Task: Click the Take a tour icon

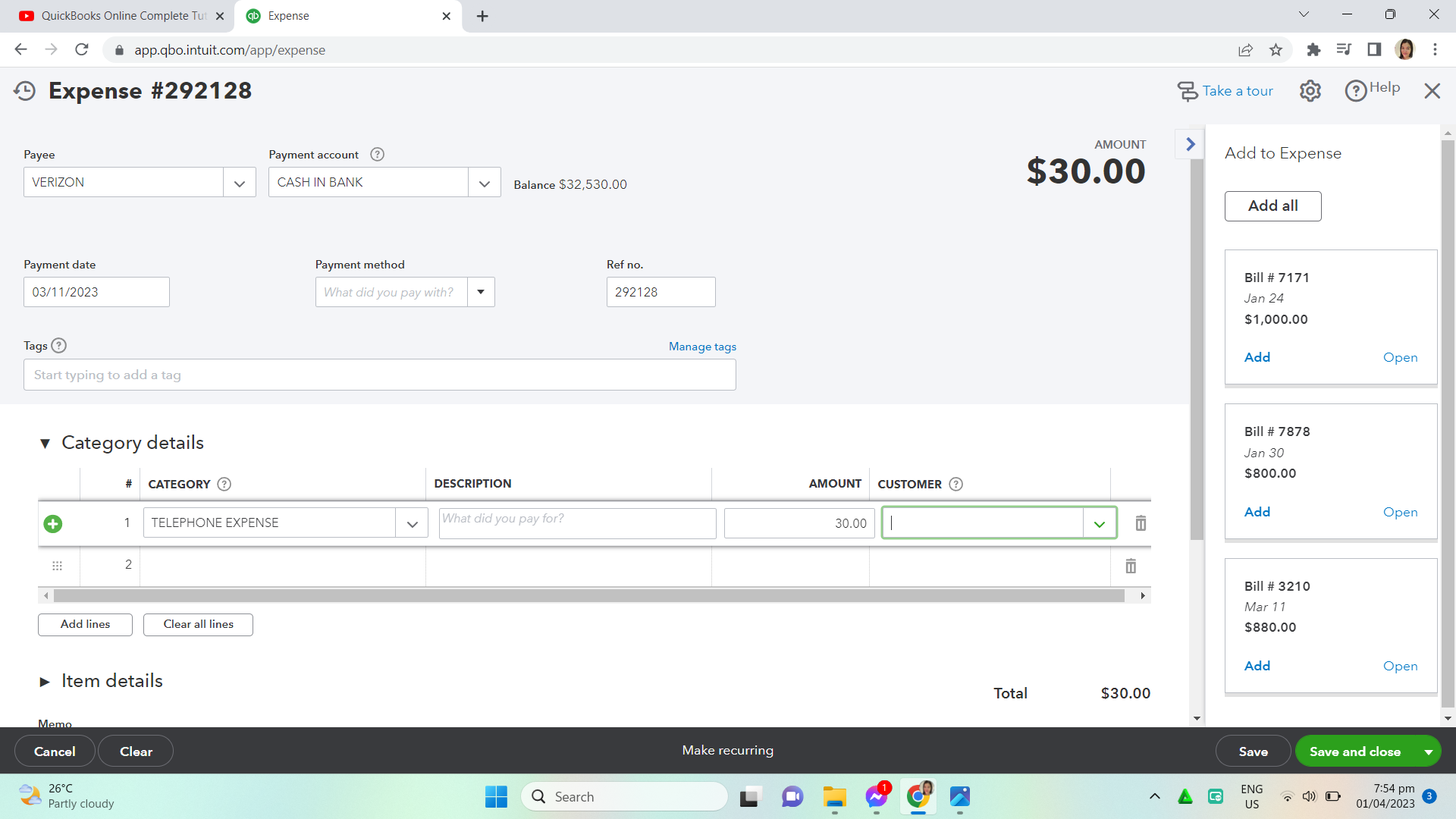Action: (1187, 91)
